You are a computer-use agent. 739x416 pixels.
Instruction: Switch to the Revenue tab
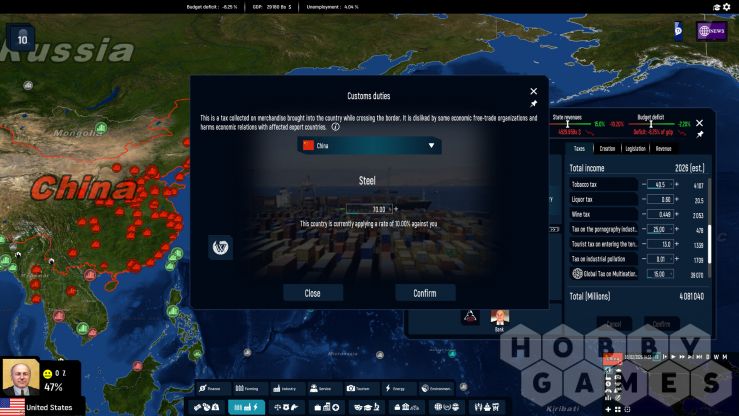[663, 148]
